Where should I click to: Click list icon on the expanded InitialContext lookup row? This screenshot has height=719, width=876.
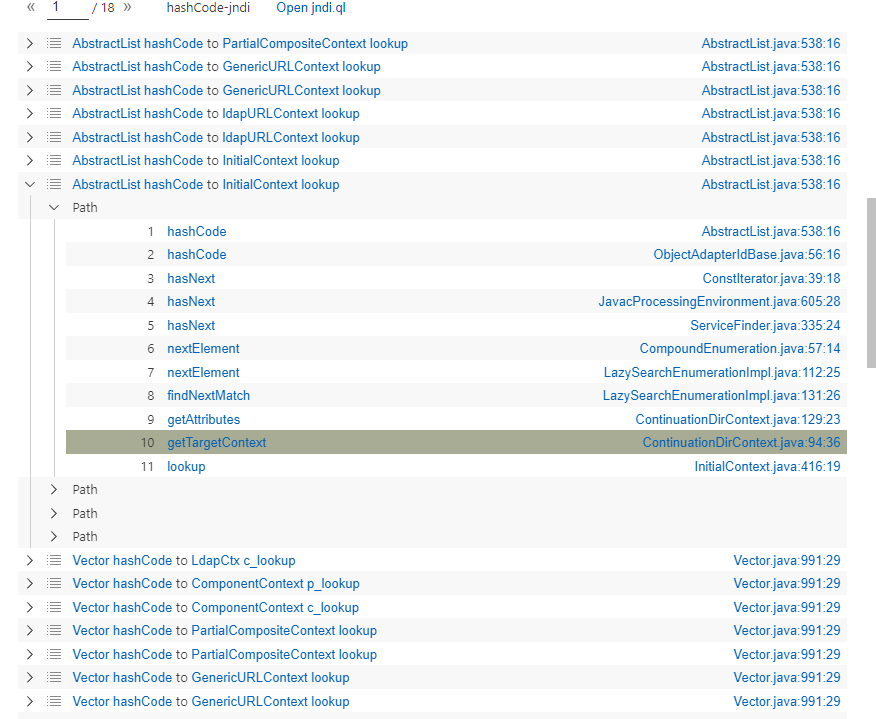click(x=54, y=185)
